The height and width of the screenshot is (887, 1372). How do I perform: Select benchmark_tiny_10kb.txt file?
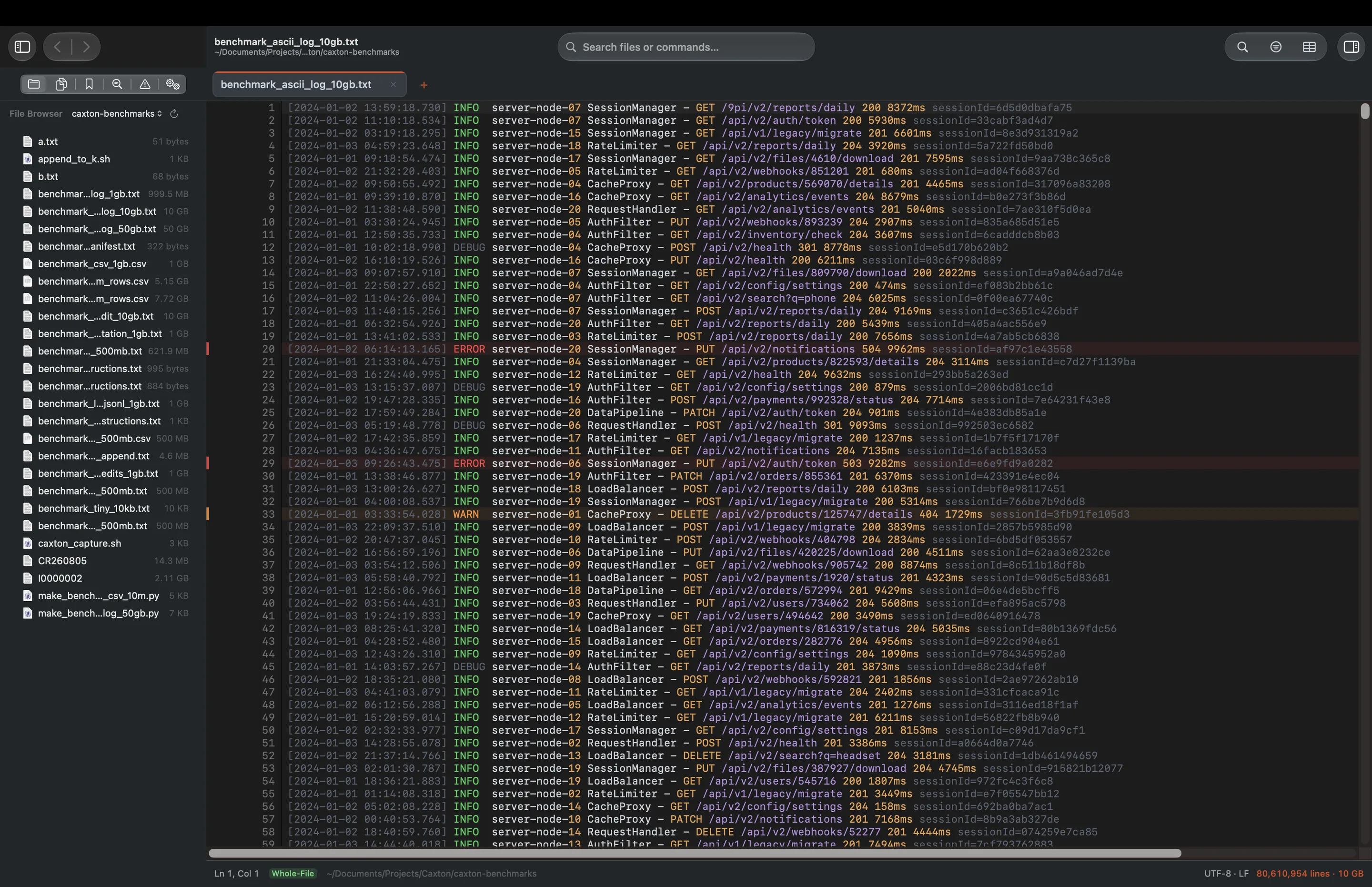pyautogui.click(x=106, y=508)
